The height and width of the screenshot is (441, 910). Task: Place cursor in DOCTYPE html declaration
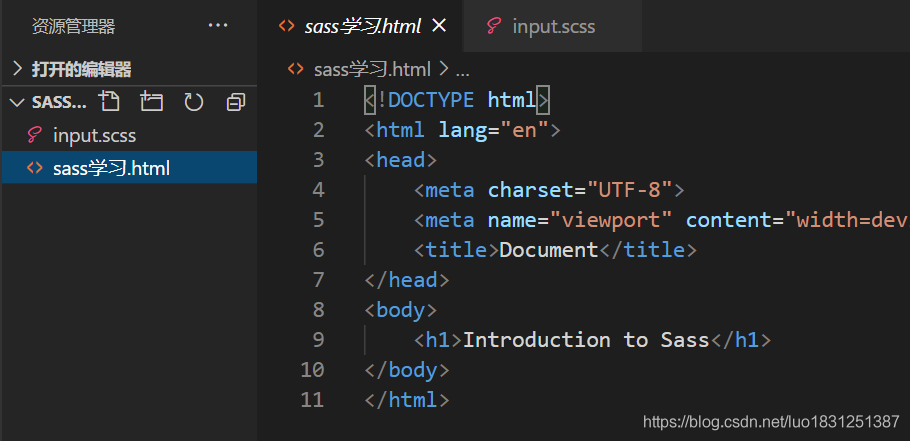click(x=457, y=100)
